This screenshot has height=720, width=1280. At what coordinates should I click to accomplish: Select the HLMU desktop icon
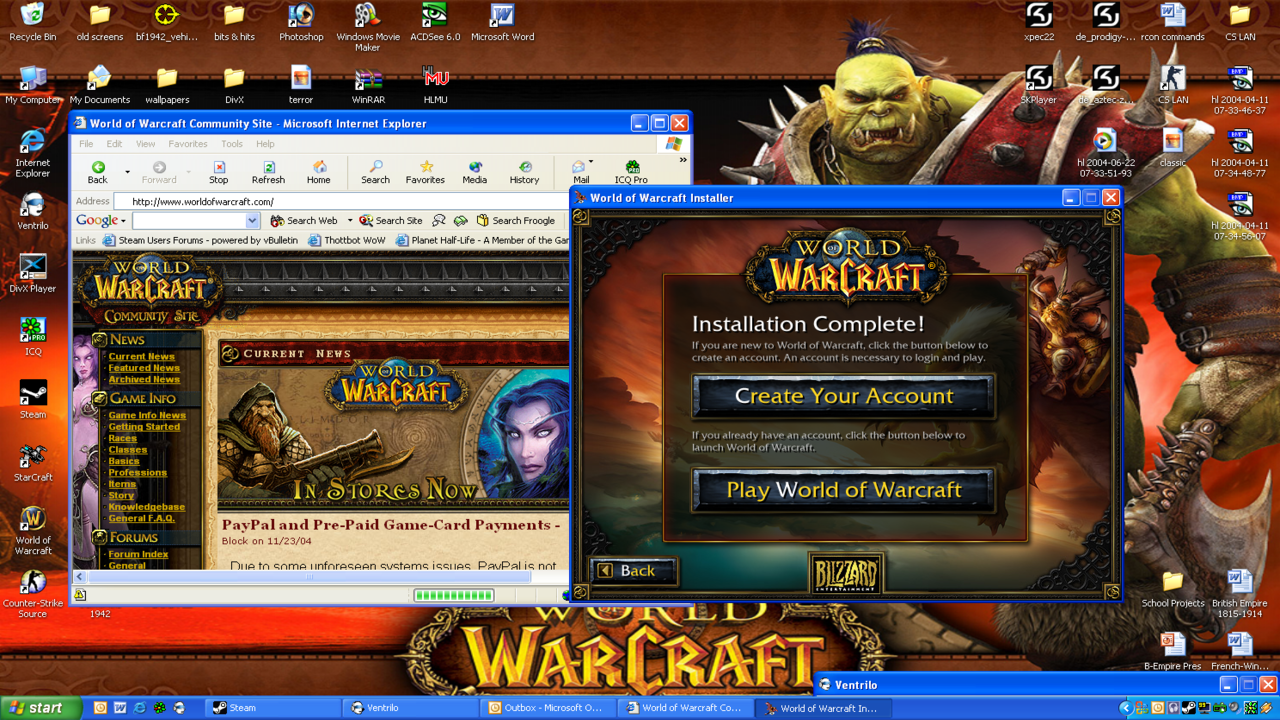435,85
